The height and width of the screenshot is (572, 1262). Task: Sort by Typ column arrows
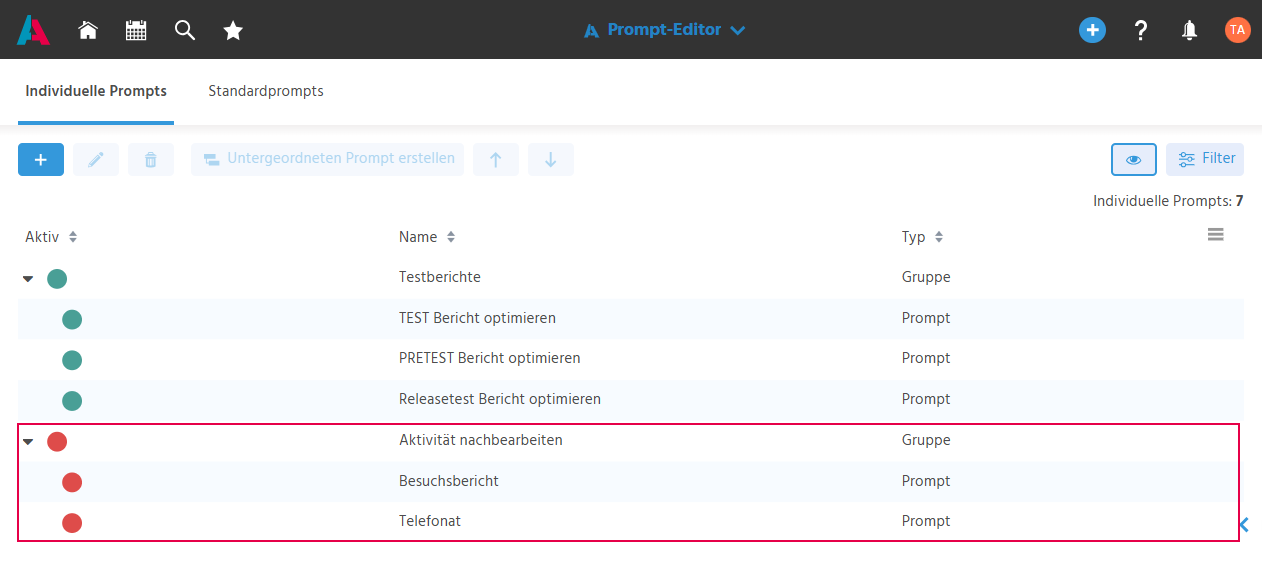click(x=938, y=237)
